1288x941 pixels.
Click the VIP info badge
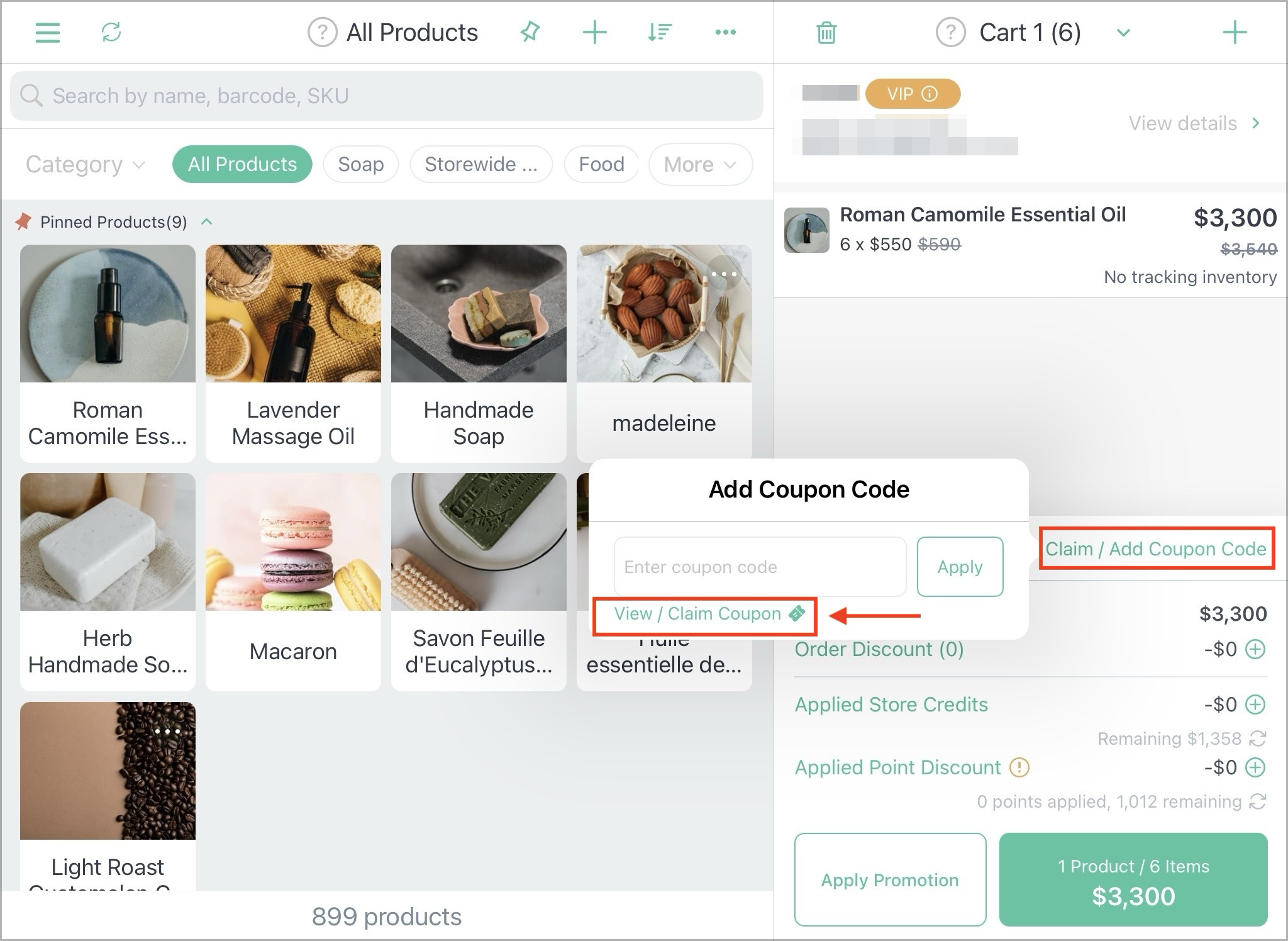tap(913, 94)
